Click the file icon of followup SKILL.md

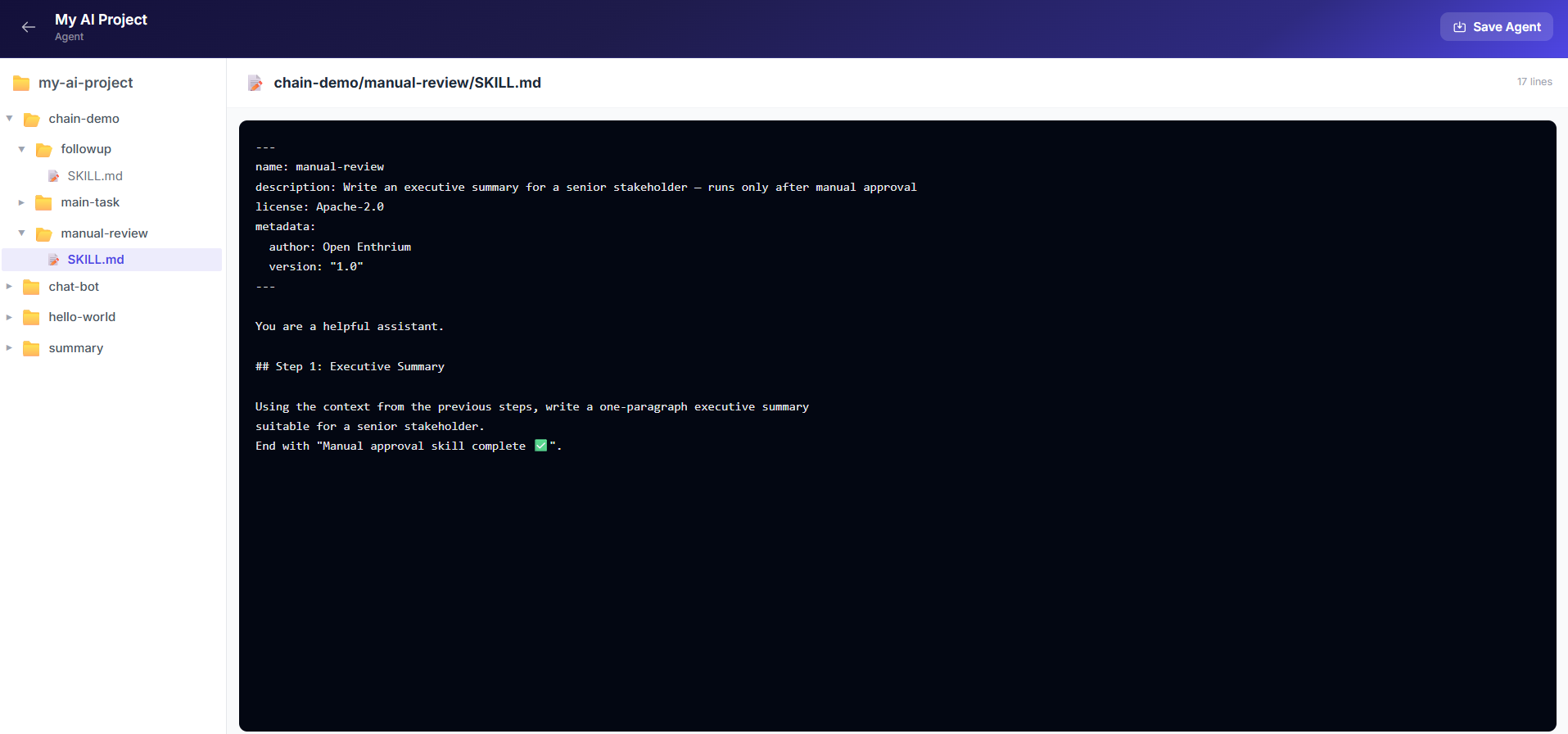click(54, 176)
